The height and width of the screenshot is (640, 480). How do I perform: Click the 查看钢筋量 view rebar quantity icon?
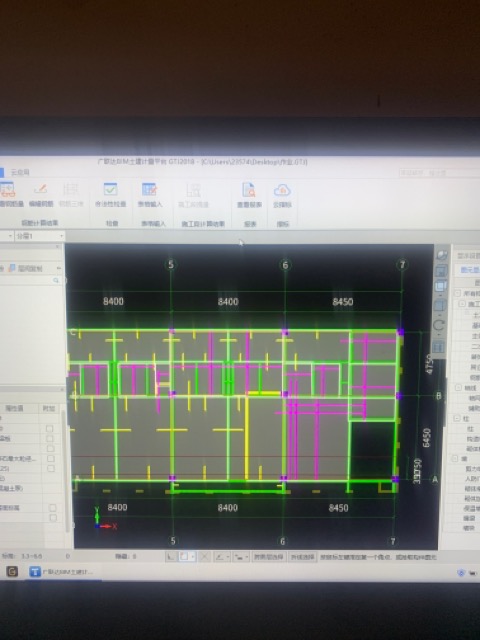click(10, 195)
